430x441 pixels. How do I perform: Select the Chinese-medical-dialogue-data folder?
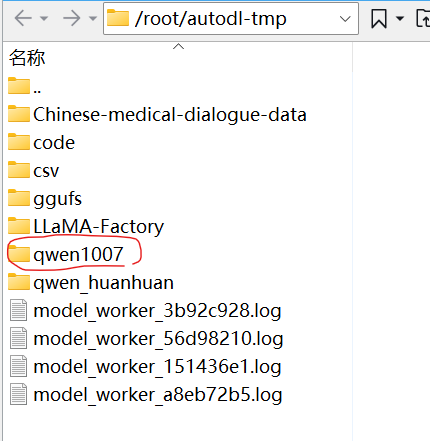(x=170, y=115)
